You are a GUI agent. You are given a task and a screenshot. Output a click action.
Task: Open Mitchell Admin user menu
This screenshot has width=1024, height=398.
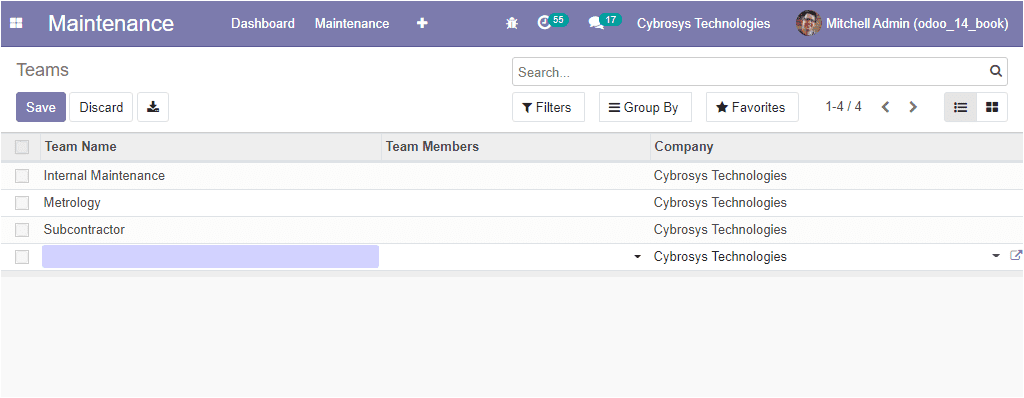coord(902,24)
